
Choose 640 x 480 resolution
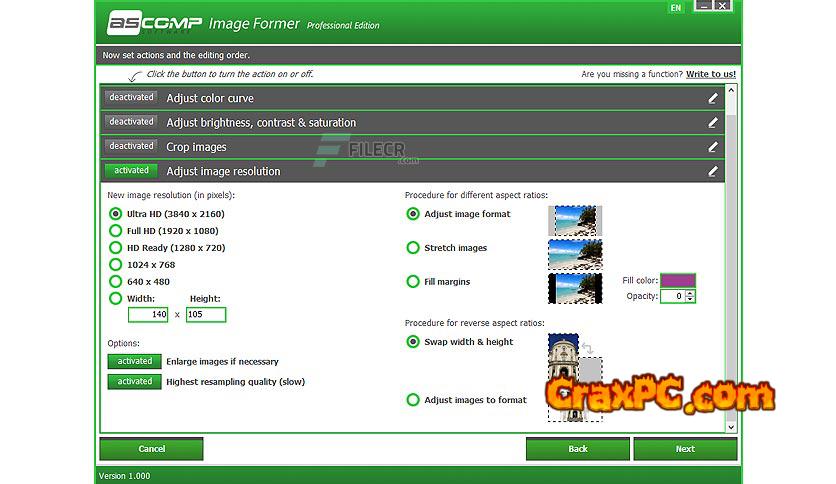tap(115, 282)
